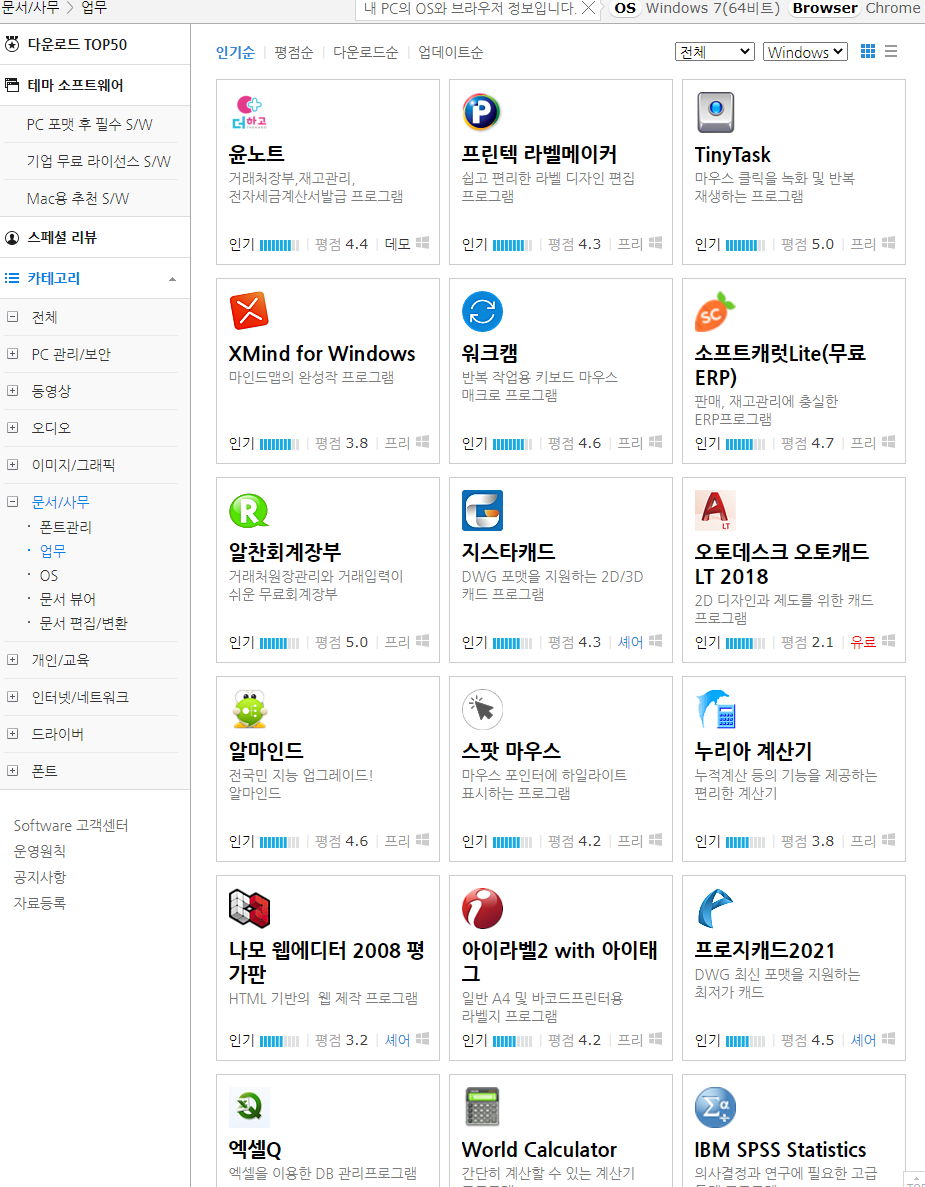Open the 엑셀Q program icon
Image resolution: width=925 pixels, height=1187 pixels.
[249, 1108]
